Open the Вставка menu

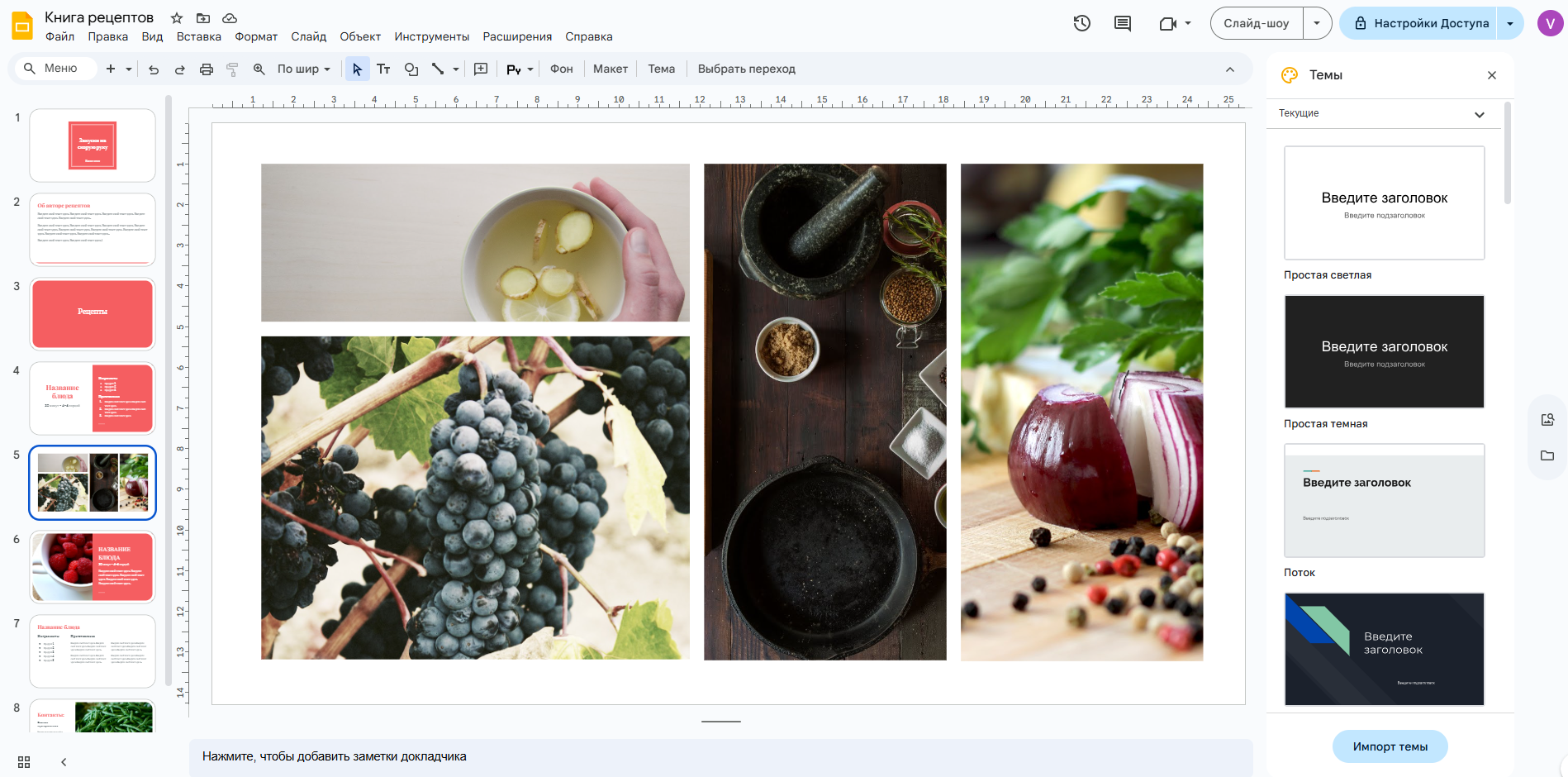198,36
